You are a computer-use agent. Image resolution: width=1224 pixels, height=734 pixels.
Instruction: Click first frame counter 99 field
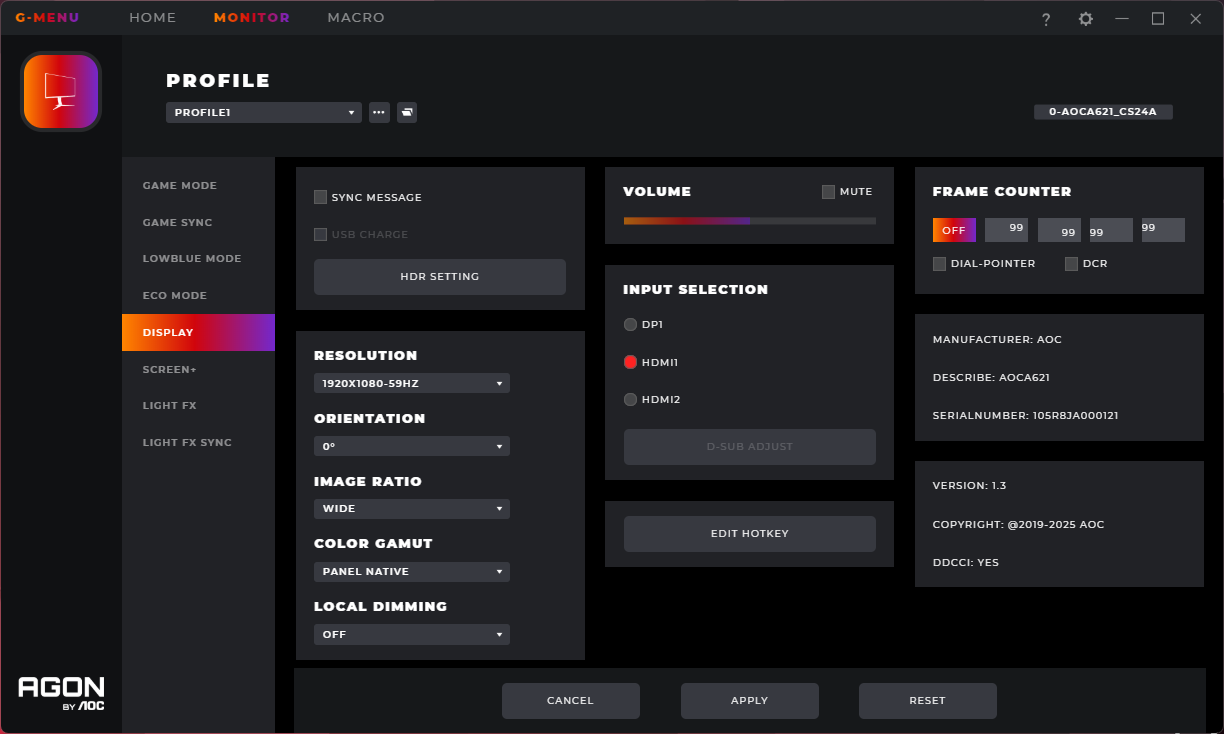(x=1006, y=230)
